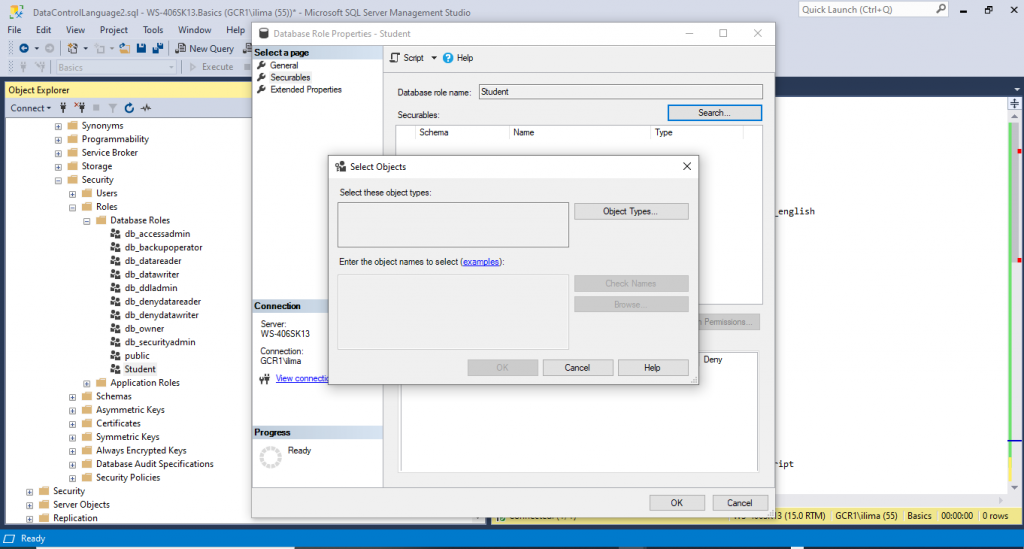1024x549 pixels.
Task: Click the Student role icon in tree
Action: [x=116, y=369]
